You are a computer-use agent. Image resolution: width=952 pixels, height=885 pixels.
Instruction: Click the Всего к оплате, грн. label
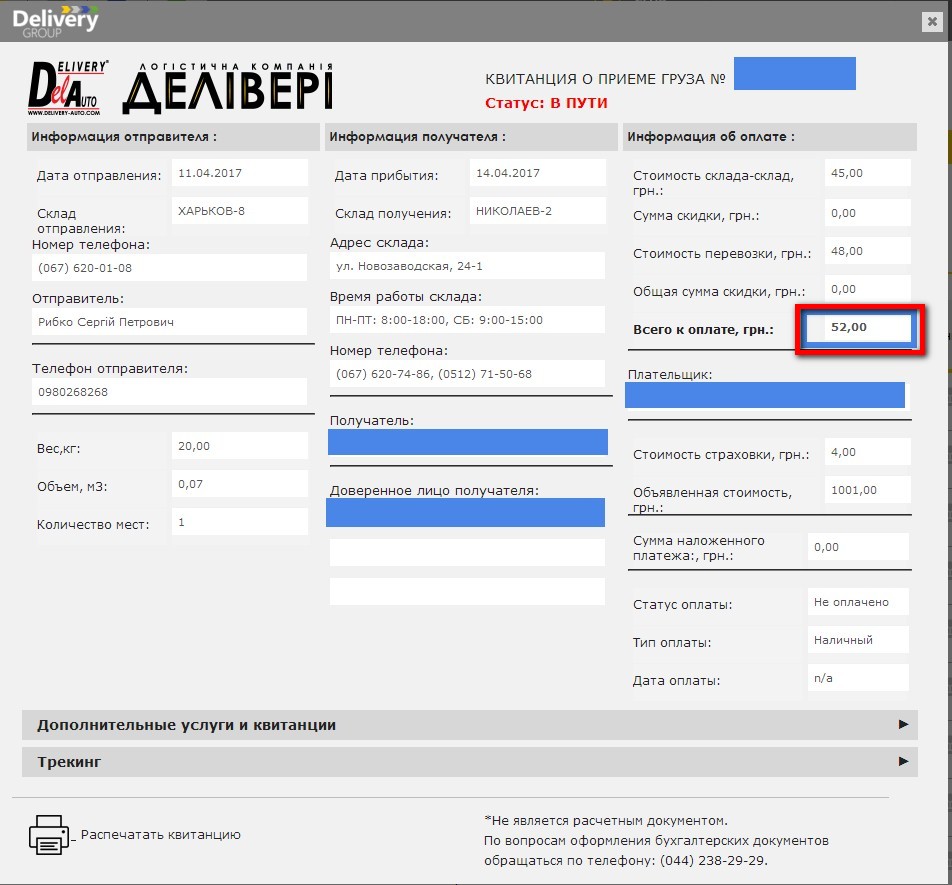click(x=703, y=330)
